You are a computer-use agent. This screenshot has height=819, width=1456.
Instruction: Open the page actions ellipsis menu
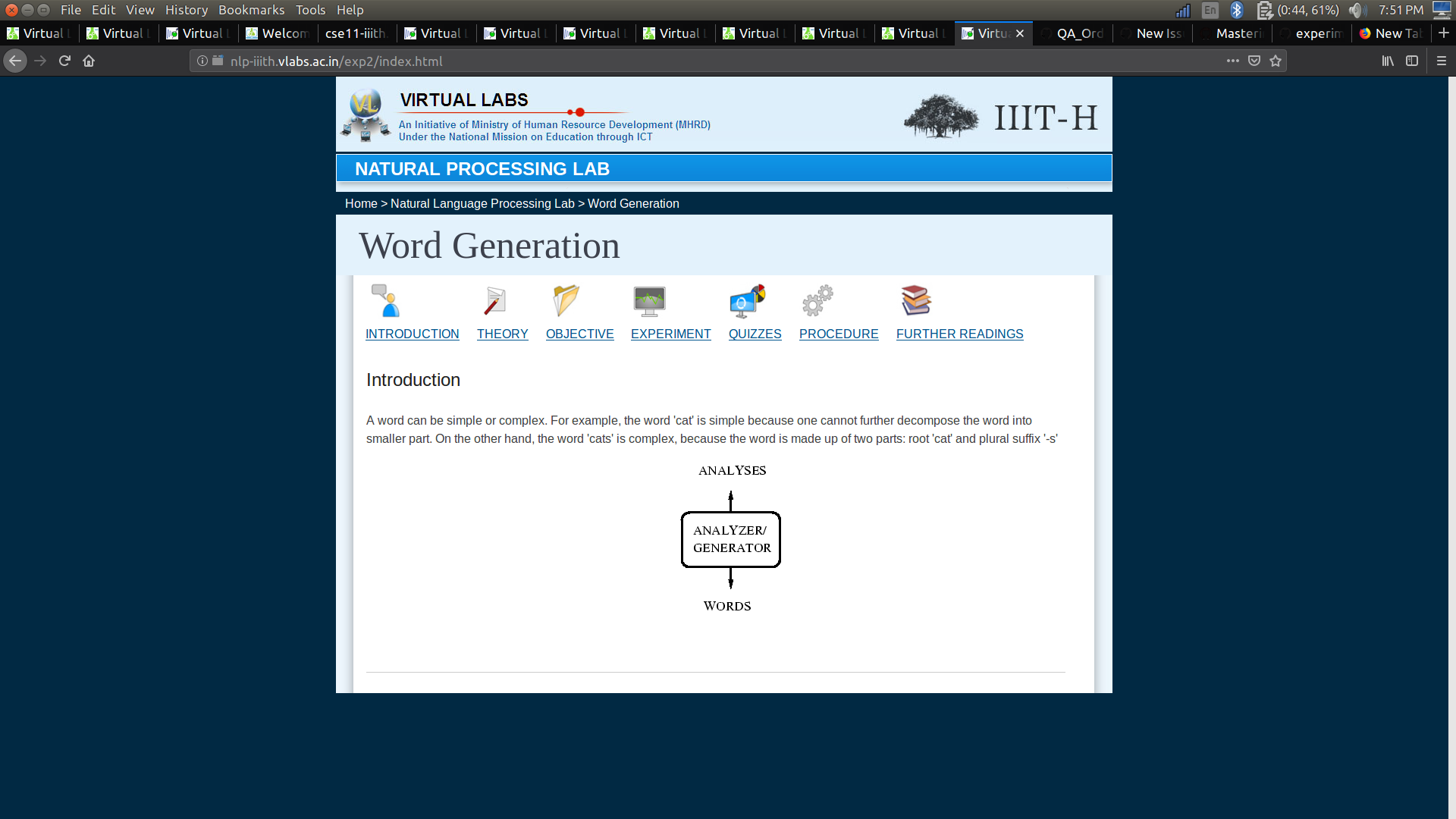tap(1232, 61)
